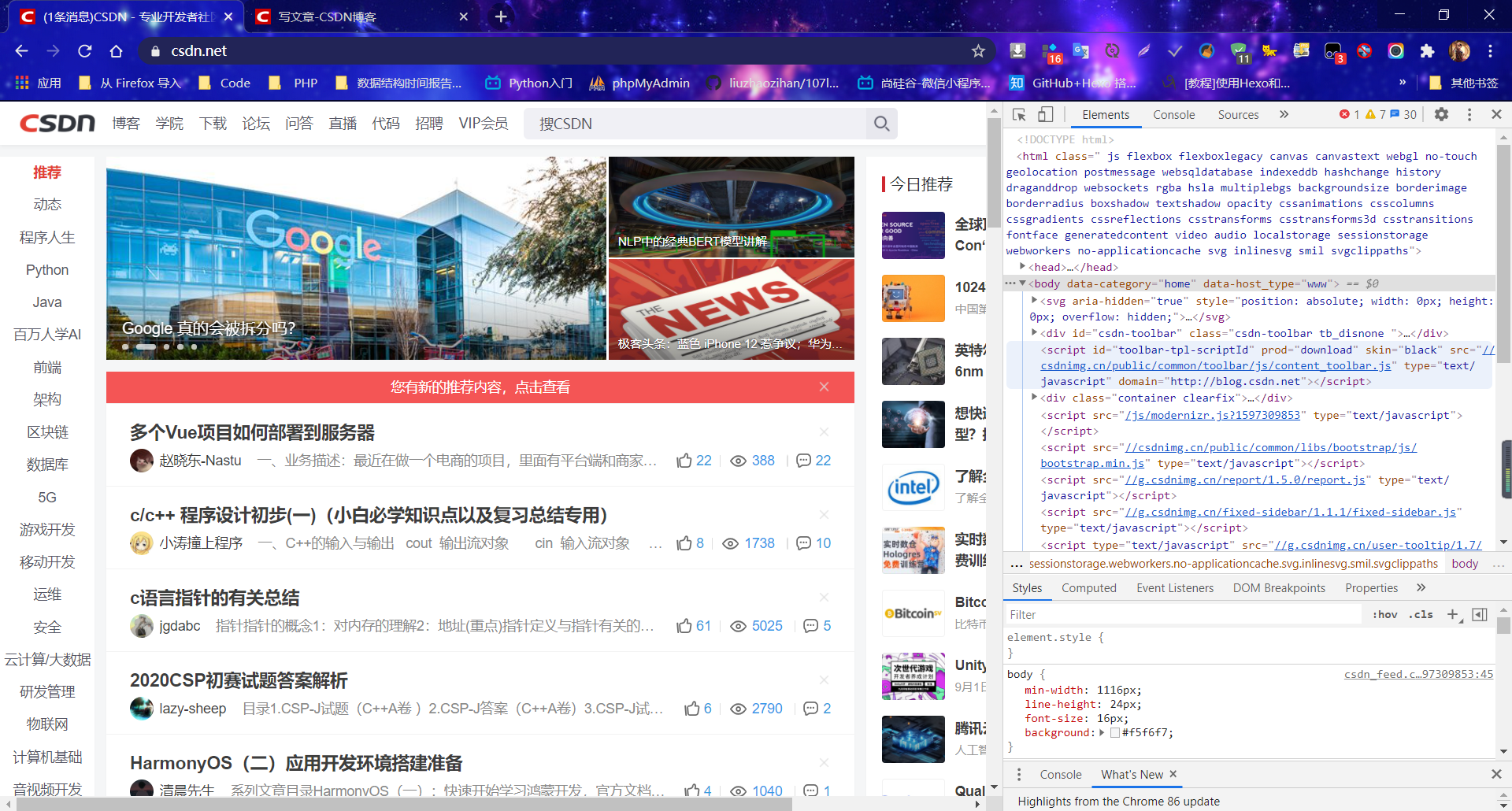Image resolution: width=1512 pixels, height=811 pixels.
Task: Open the 其他书签 bookmarks folder
Action: 1464,83
